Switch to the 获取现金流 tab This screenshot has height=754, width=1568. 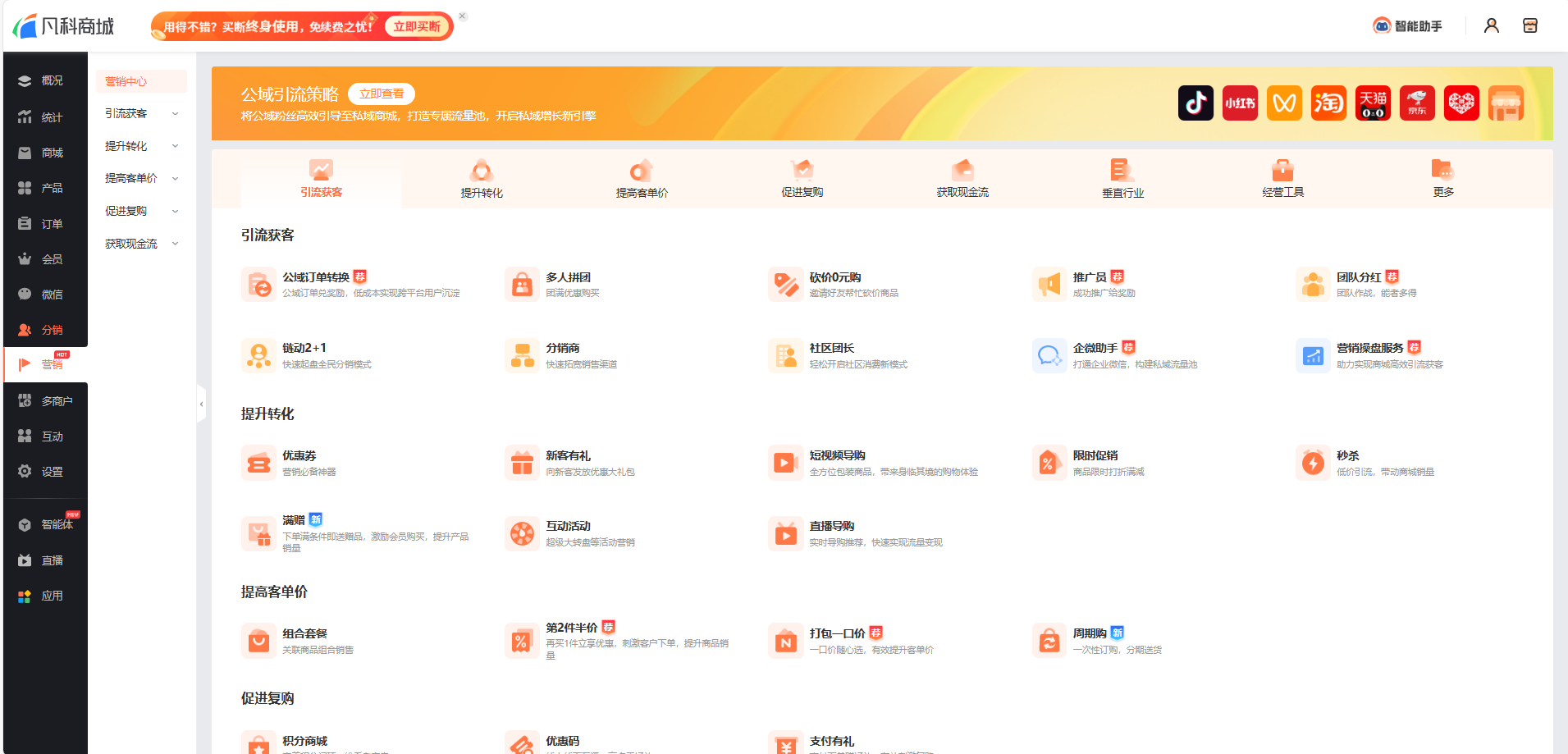click(x=962, y=179)
